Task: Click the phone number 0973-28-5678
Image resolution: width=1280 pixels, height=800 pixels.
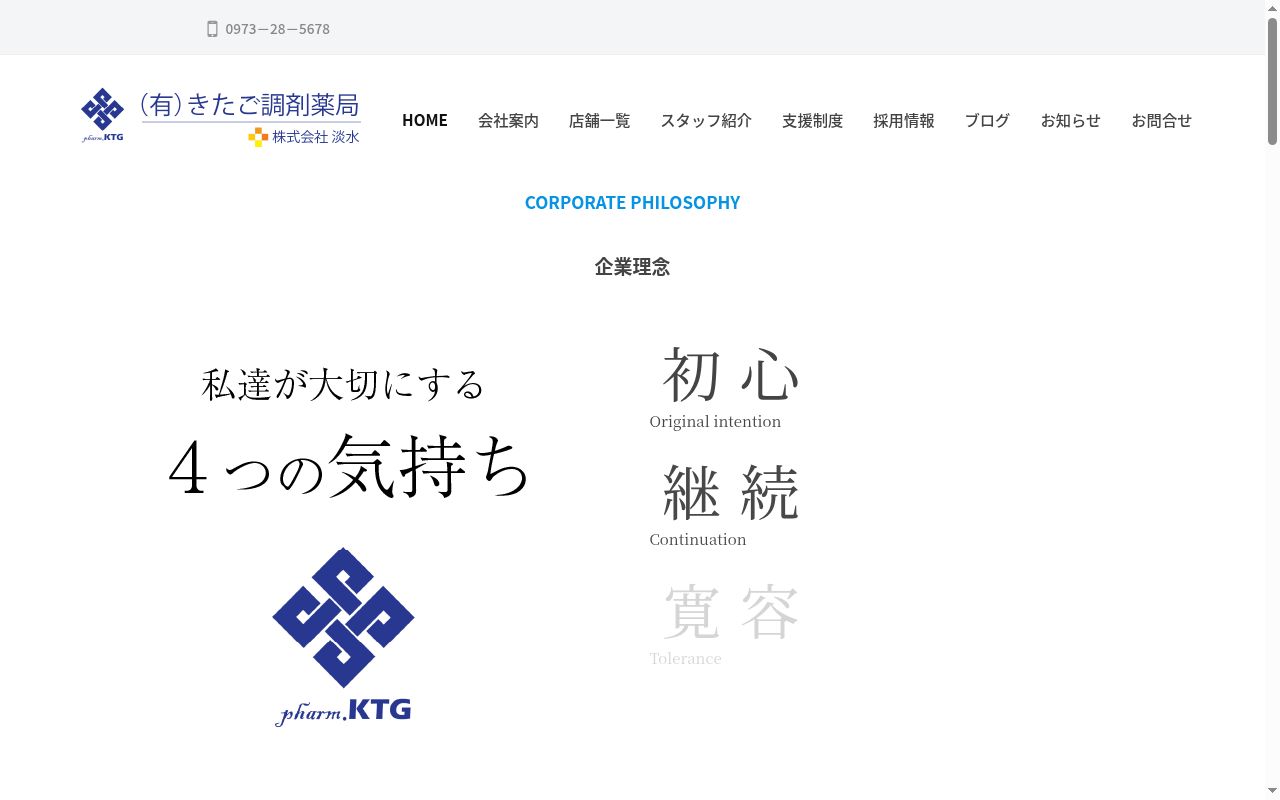Action: [x=277, y=29]
